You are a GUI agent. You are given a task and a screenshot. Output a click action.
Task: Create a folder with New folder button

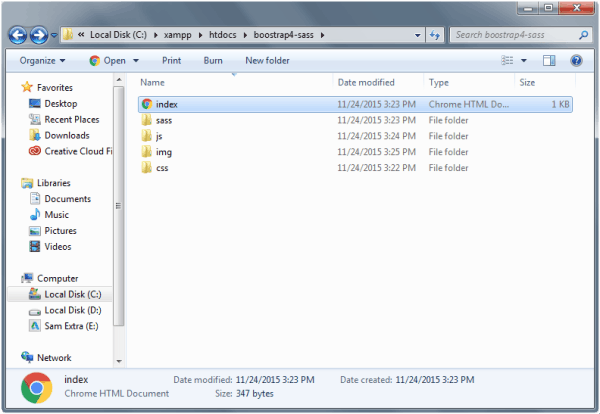pyautogui.click(x=267, y=60)
